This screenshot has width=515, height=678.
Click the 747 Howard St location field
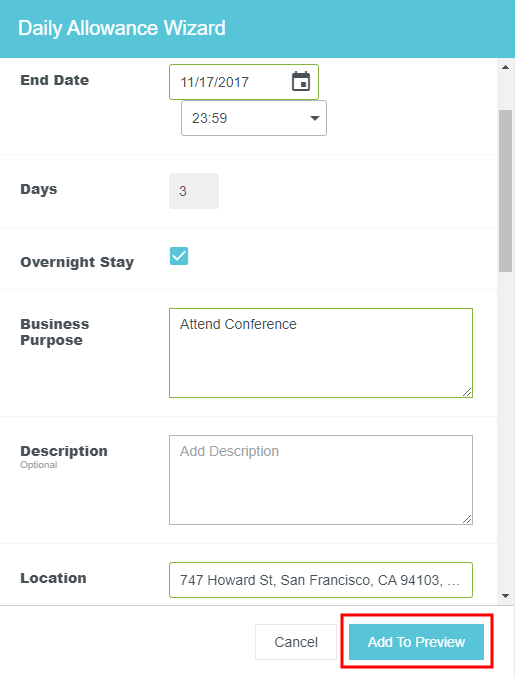click(321, 580)
